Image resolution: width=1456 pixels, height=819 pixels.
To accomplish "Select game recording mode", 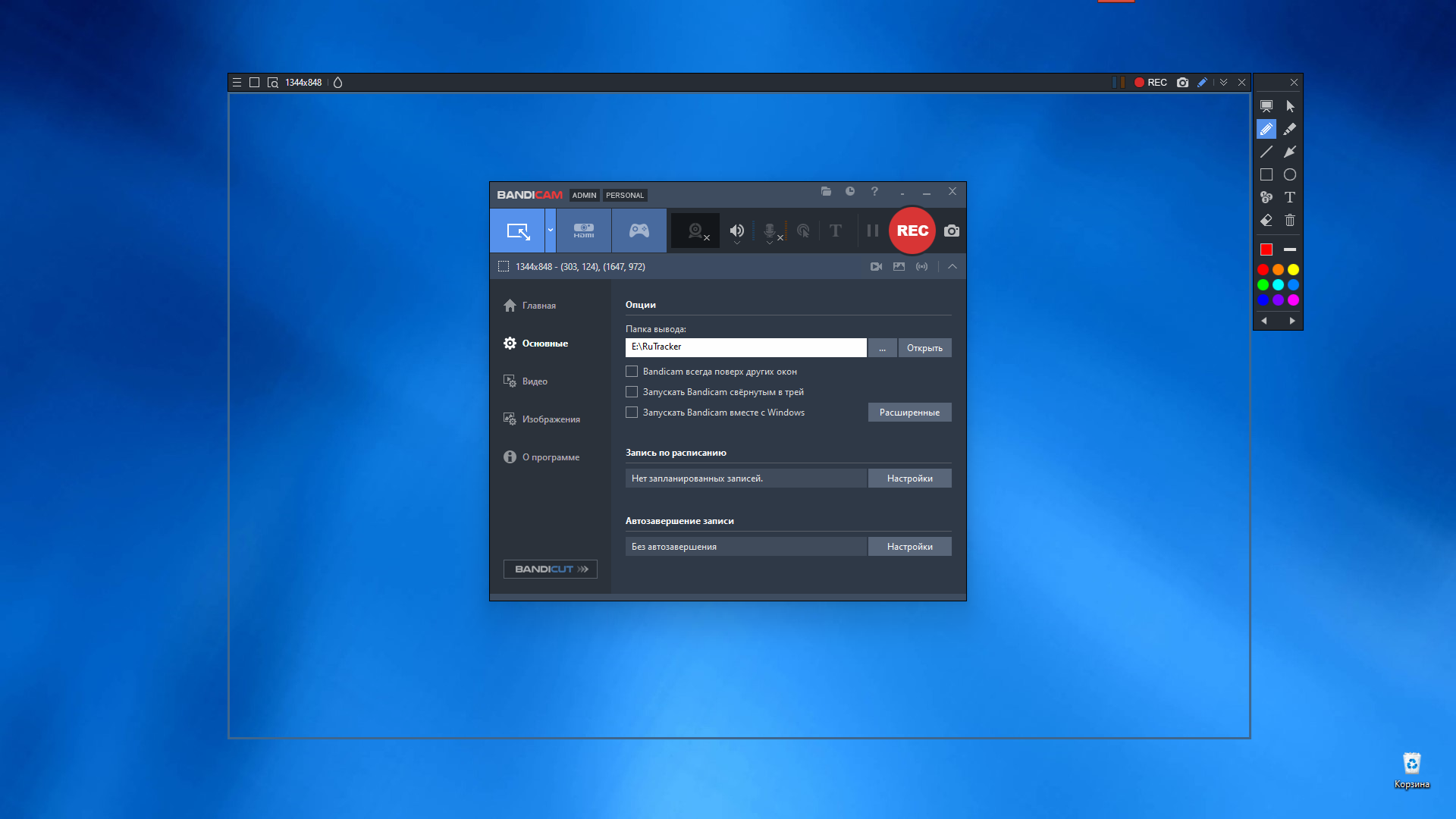I will pyautogui.click(x=639, y=231).
